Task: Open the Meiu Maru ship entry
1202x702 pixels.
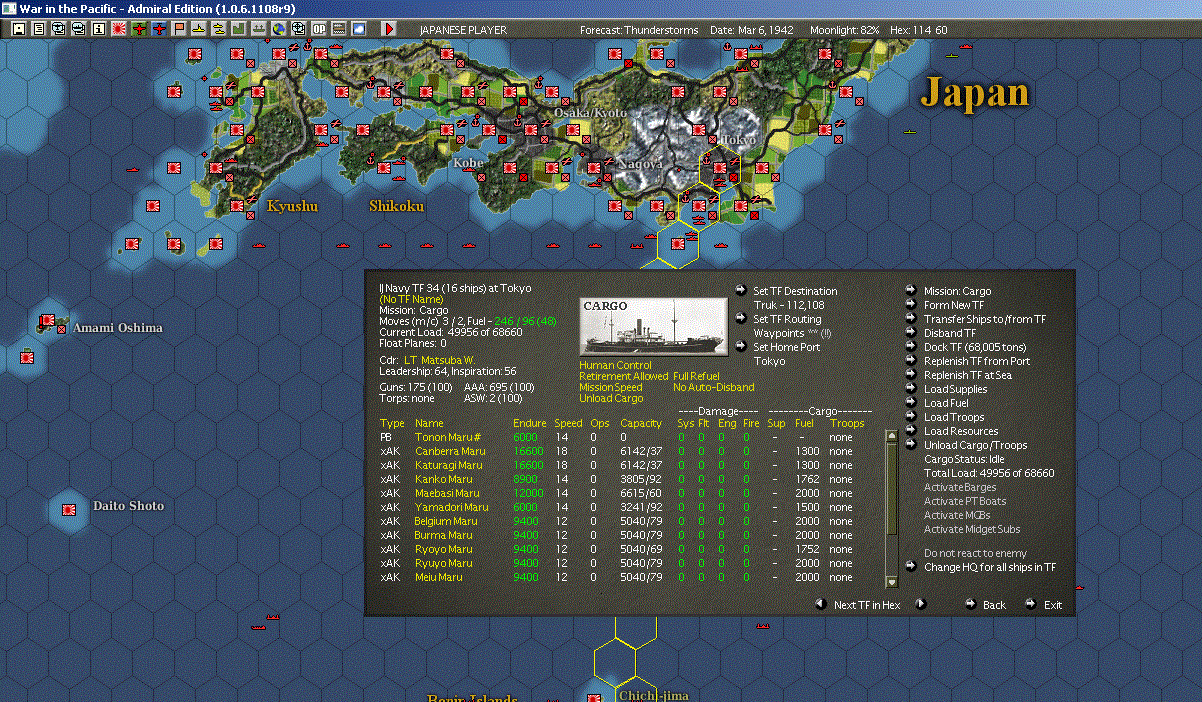Action: point(438,577)
